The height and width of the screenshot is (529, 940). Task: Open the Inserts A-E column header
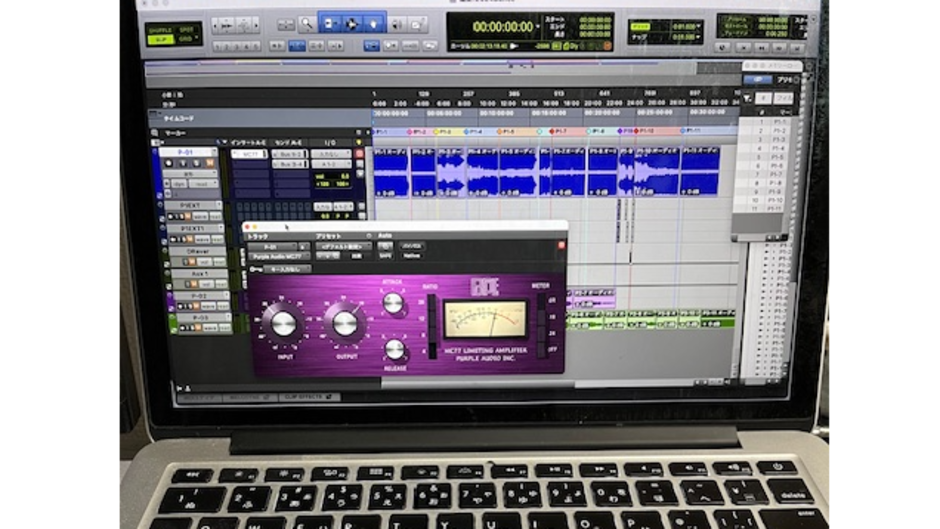click(x=248, y=143)
